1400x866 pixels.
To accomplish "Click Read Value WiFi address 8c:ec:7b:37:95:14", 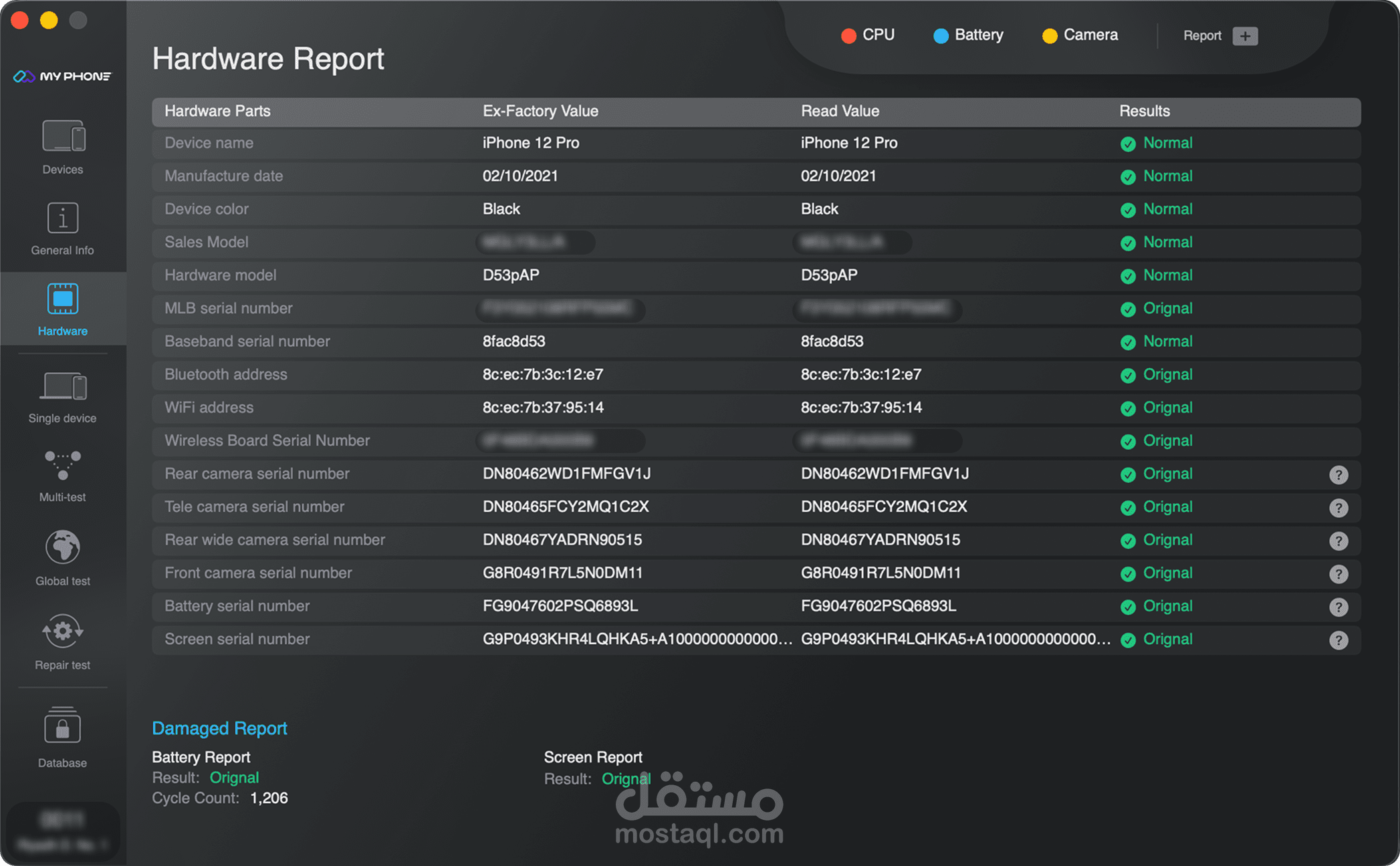I will tap(861, 408).
